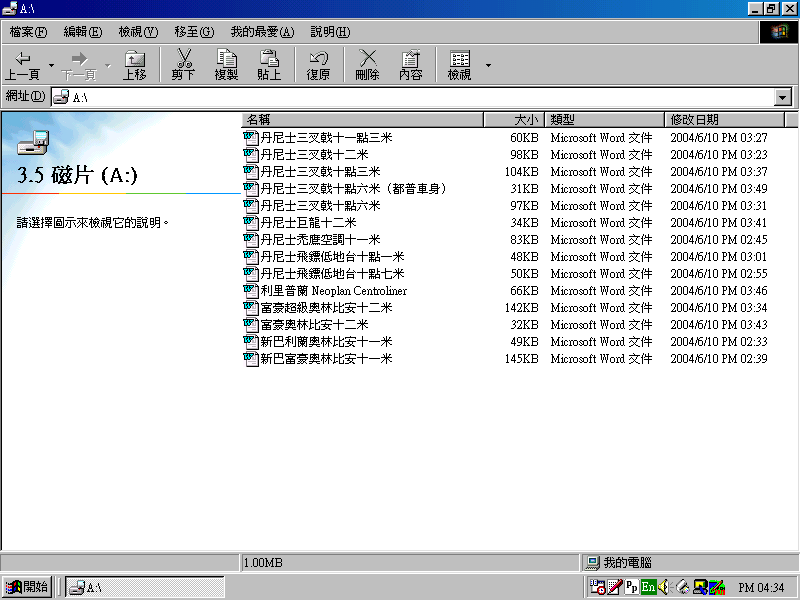Click the pen and notepad tray icon
Viewport: 800px width, 600px height.
pyautogui.click(x=614, y=587)
